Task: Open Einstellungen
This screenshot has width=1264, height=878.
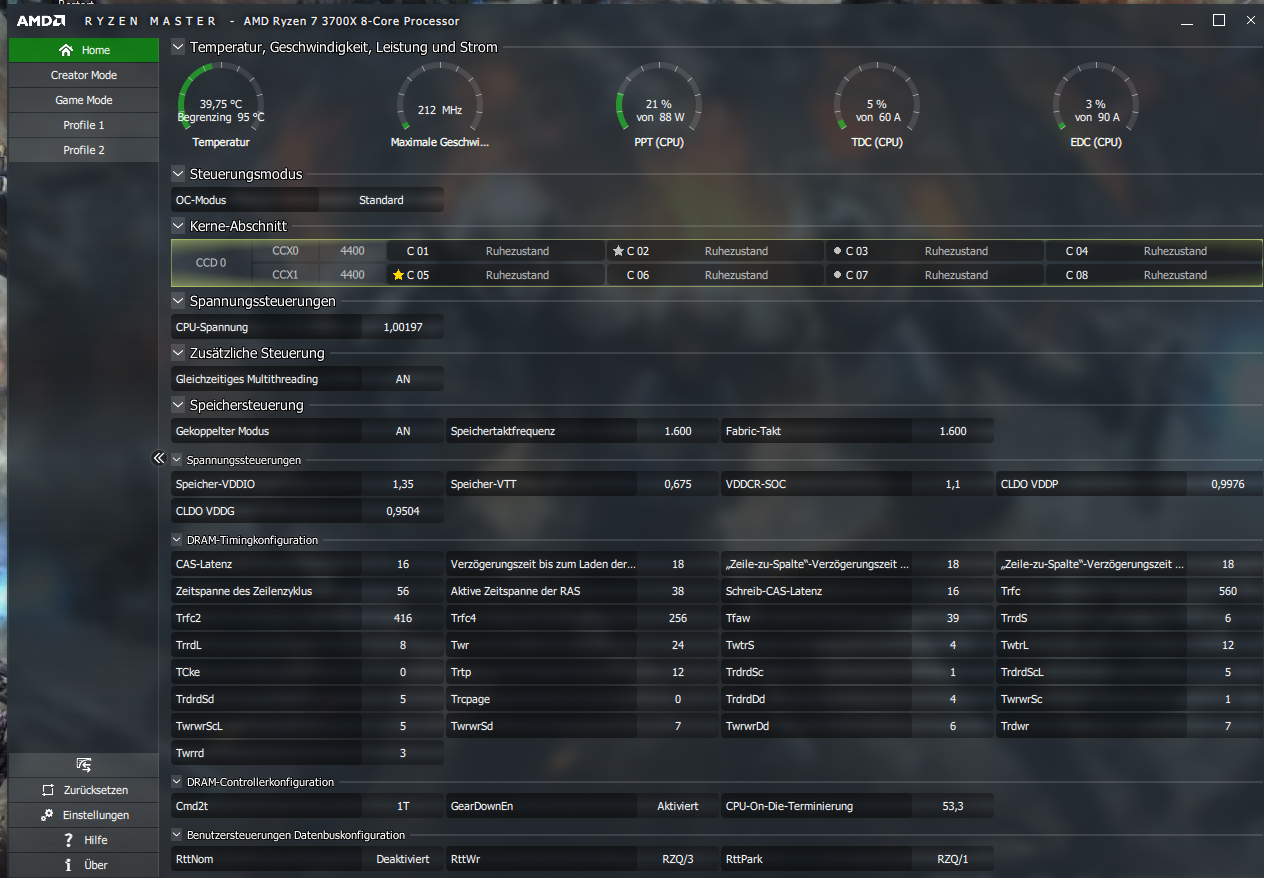Action: 84,815
